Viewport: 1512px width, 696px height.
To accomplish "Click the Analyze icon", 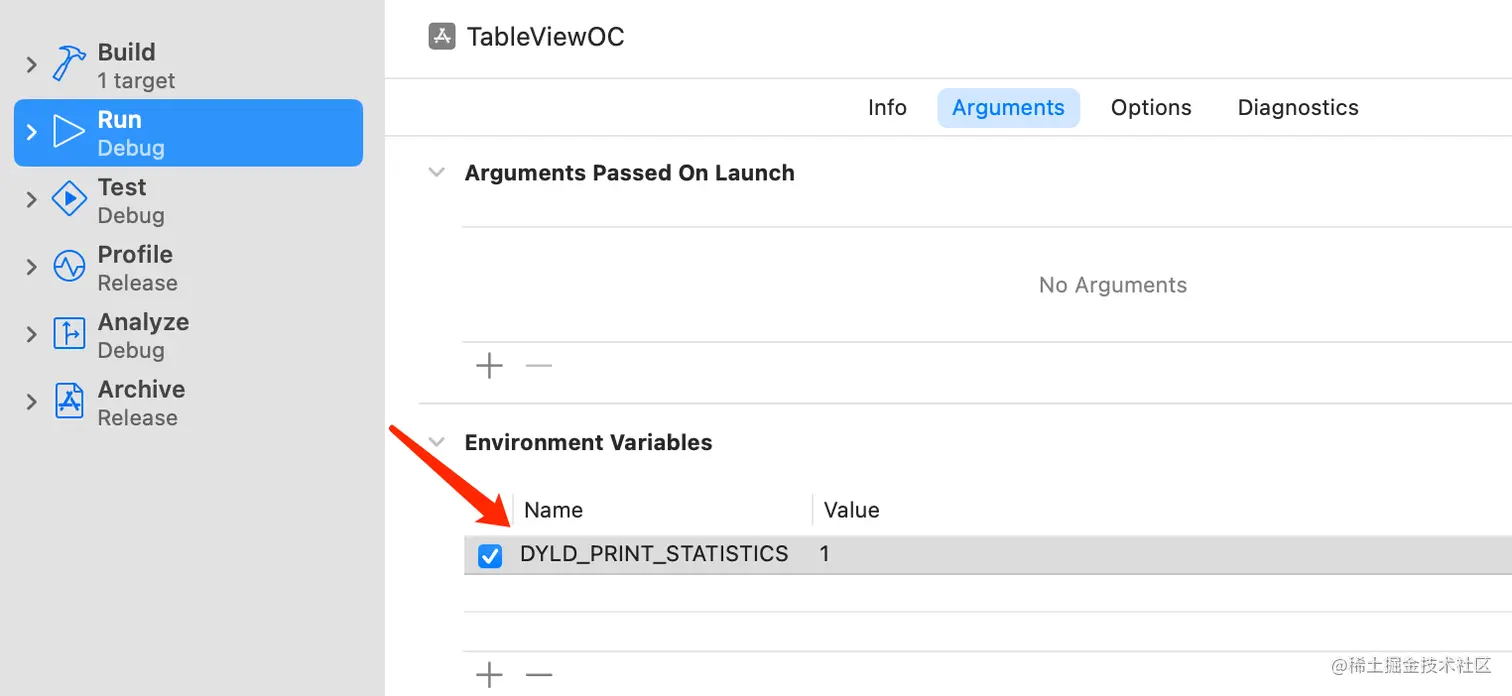I will point(69,334).
